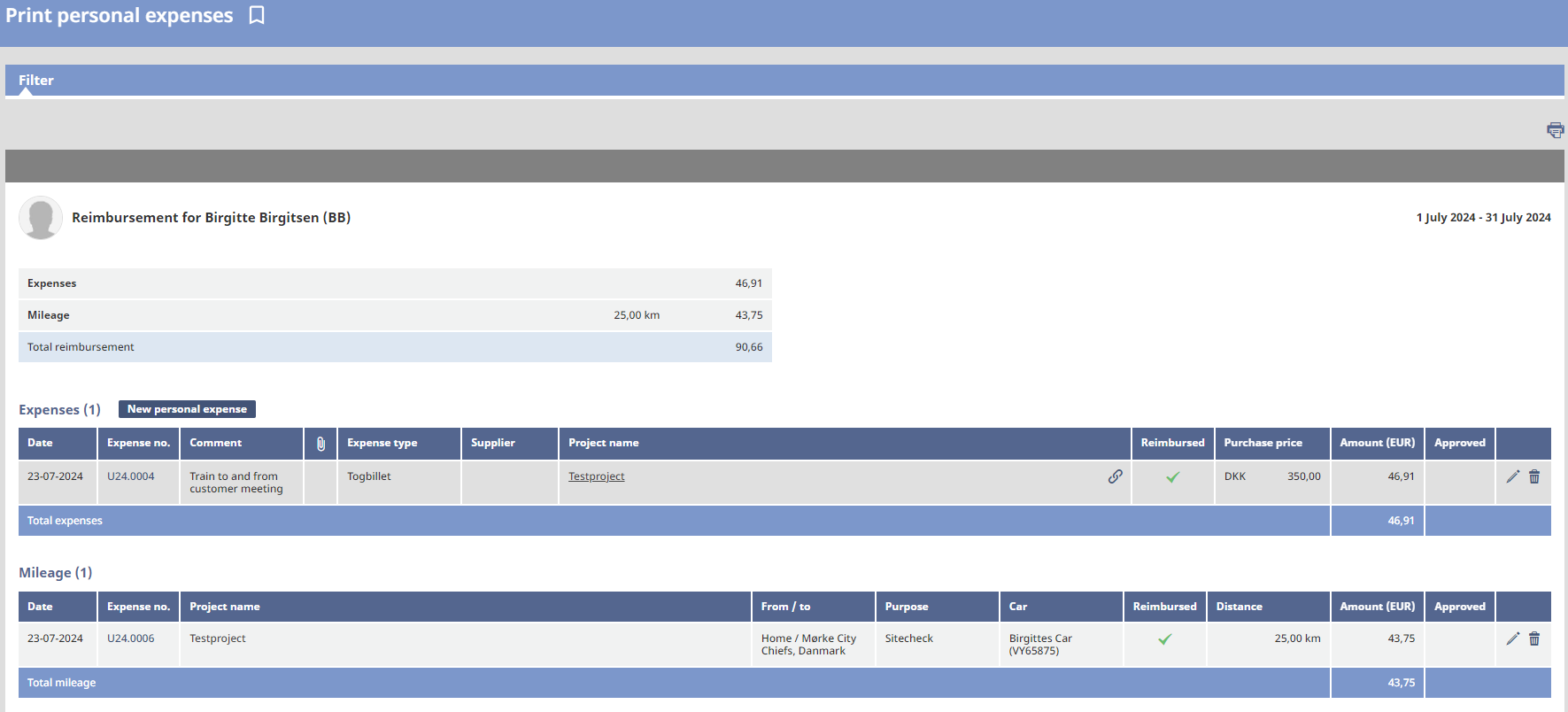Click the Car column header in mileage

tap(1018, 607)
